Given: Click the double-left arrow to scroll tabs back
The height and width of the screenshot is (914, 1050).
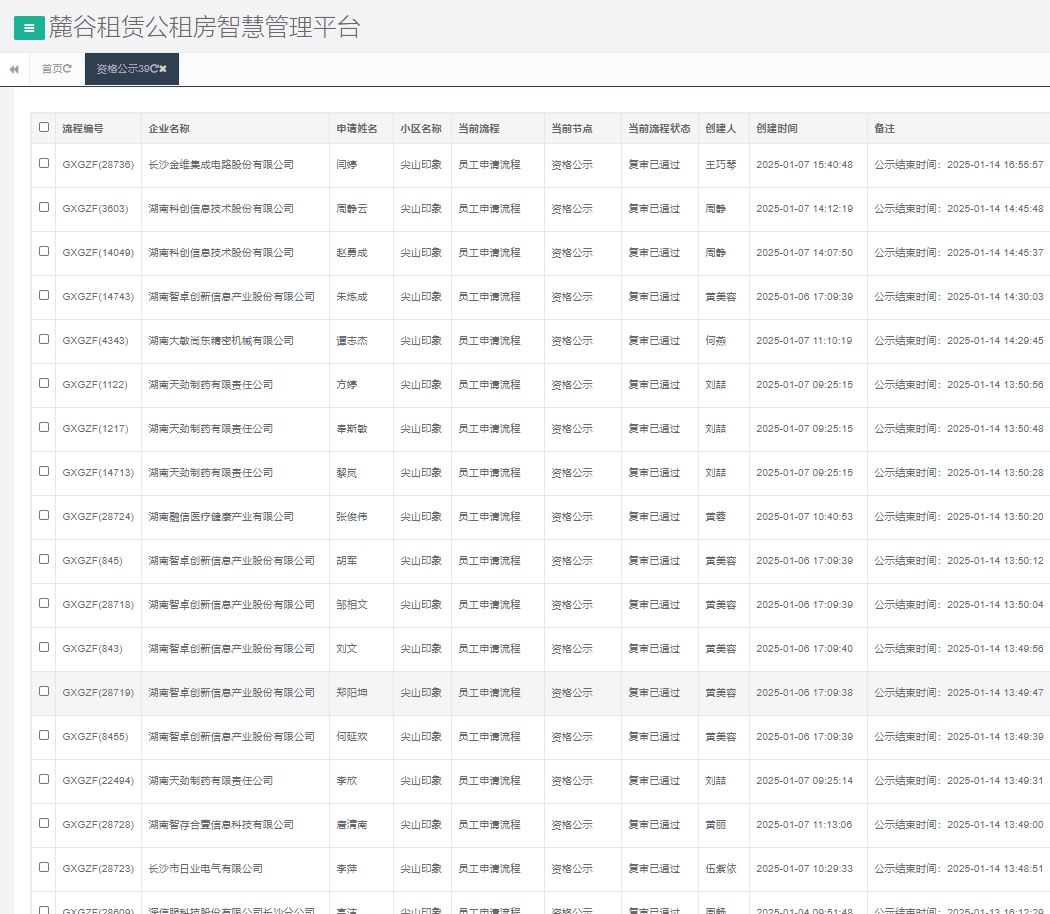Looking at the screenshot, I should pos(14,69).
